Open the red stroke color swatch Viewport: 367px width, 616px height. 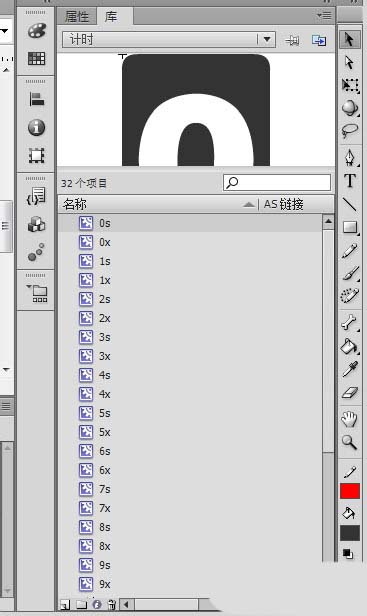350,491
